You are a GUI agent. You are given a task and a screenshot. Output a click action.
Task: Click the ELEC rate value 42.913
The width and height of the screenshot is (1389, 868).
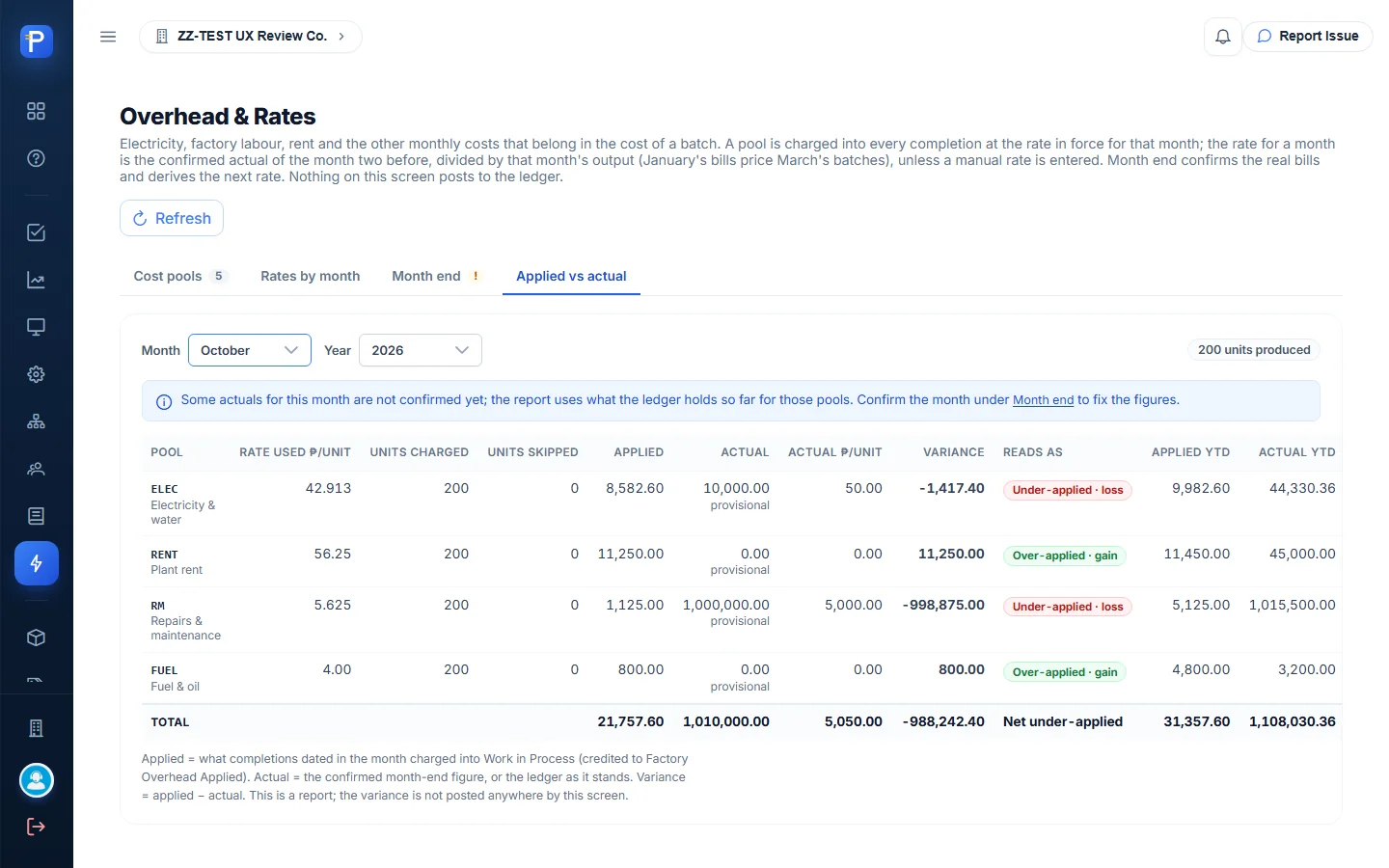328,488
